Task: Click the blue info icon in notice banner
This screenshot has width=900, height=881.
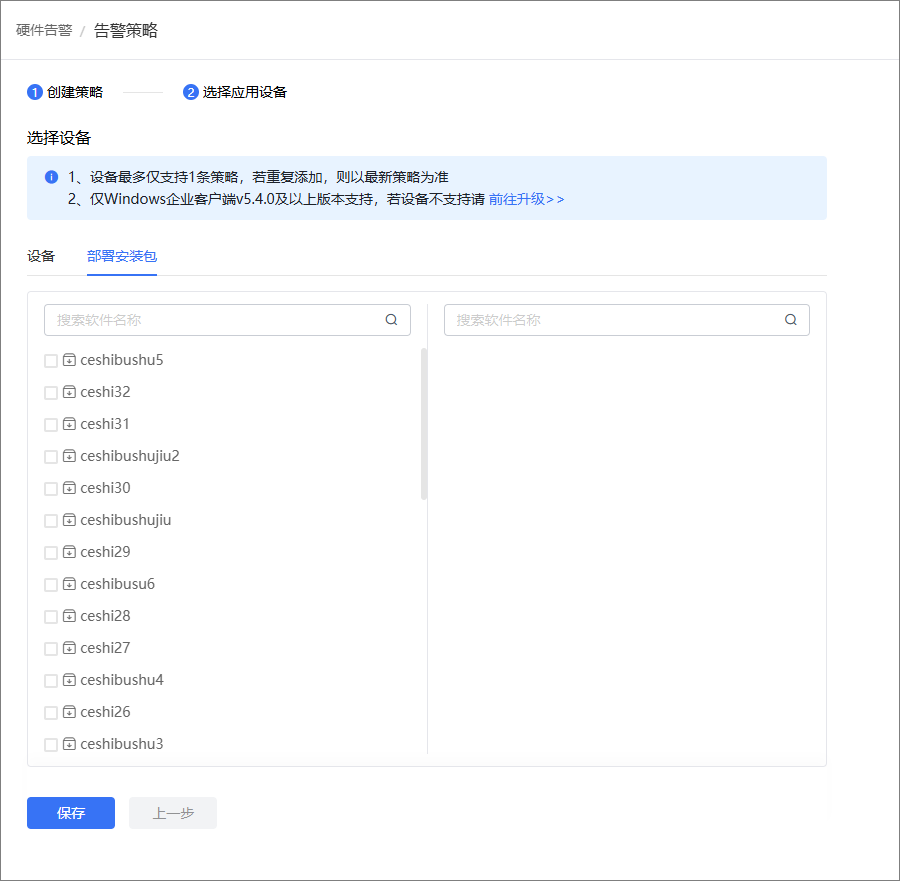Action: [52, 177]
